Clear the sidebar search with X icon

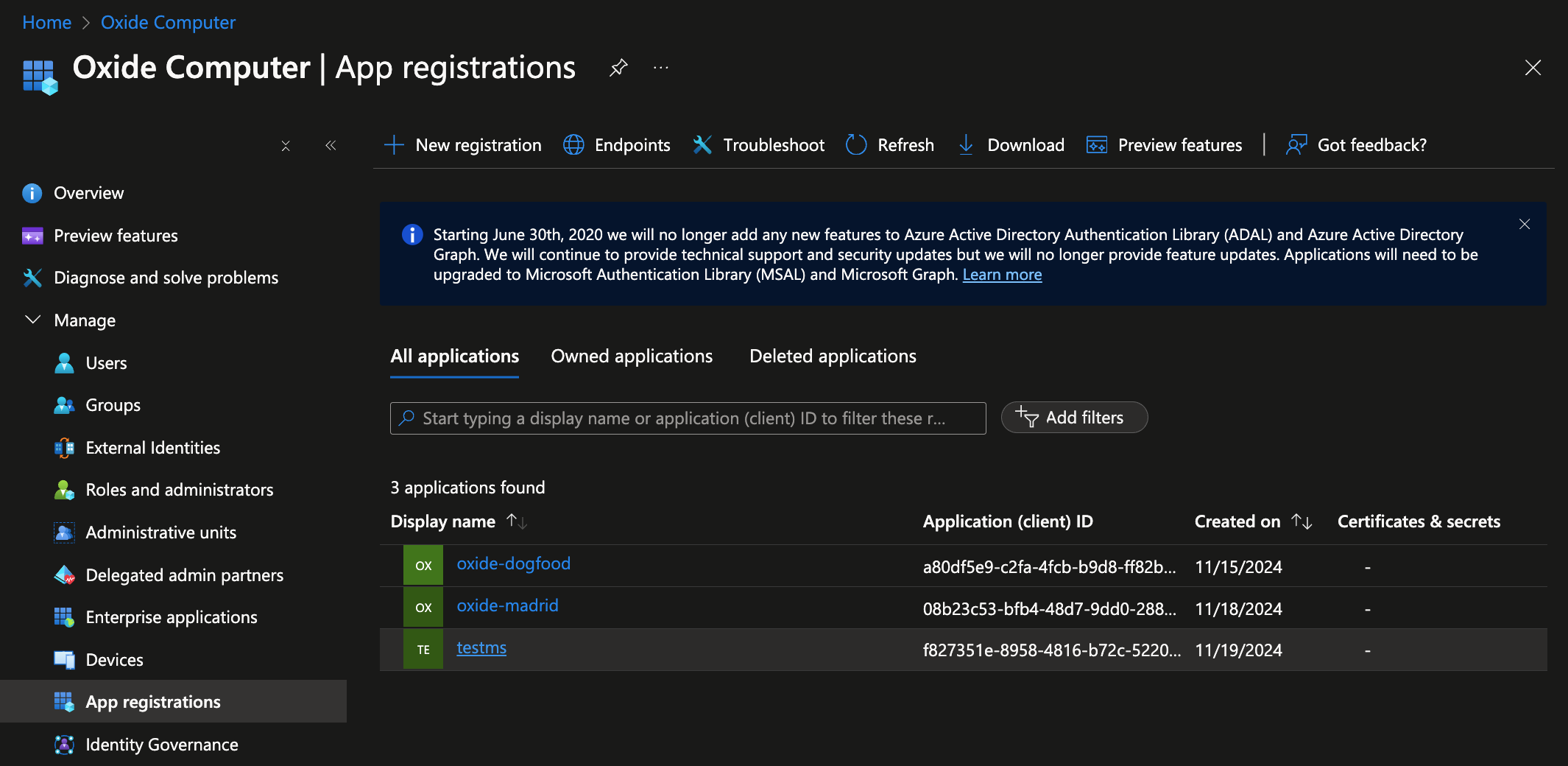coord(286,146)
